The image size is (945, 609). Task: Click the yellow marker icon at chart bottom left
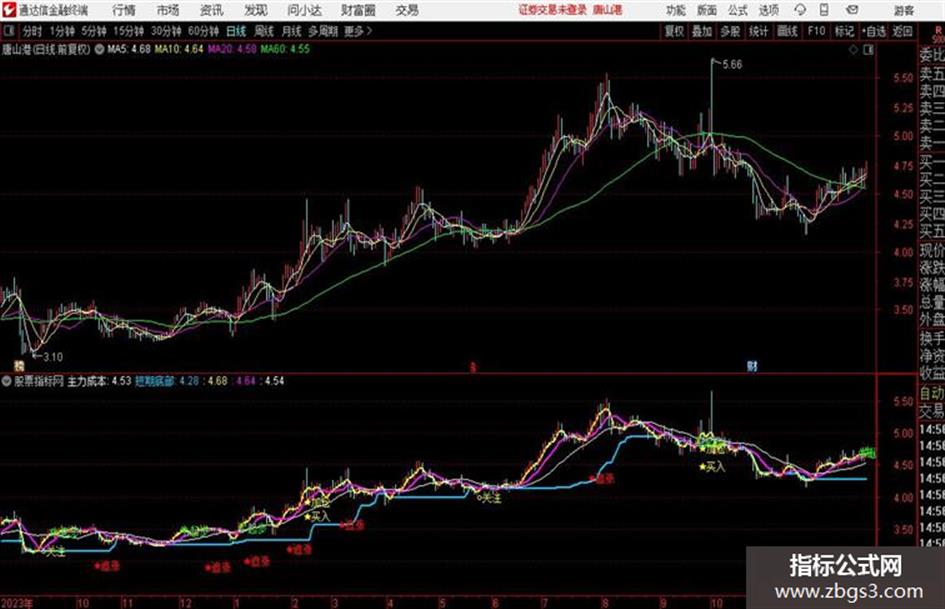19,365
